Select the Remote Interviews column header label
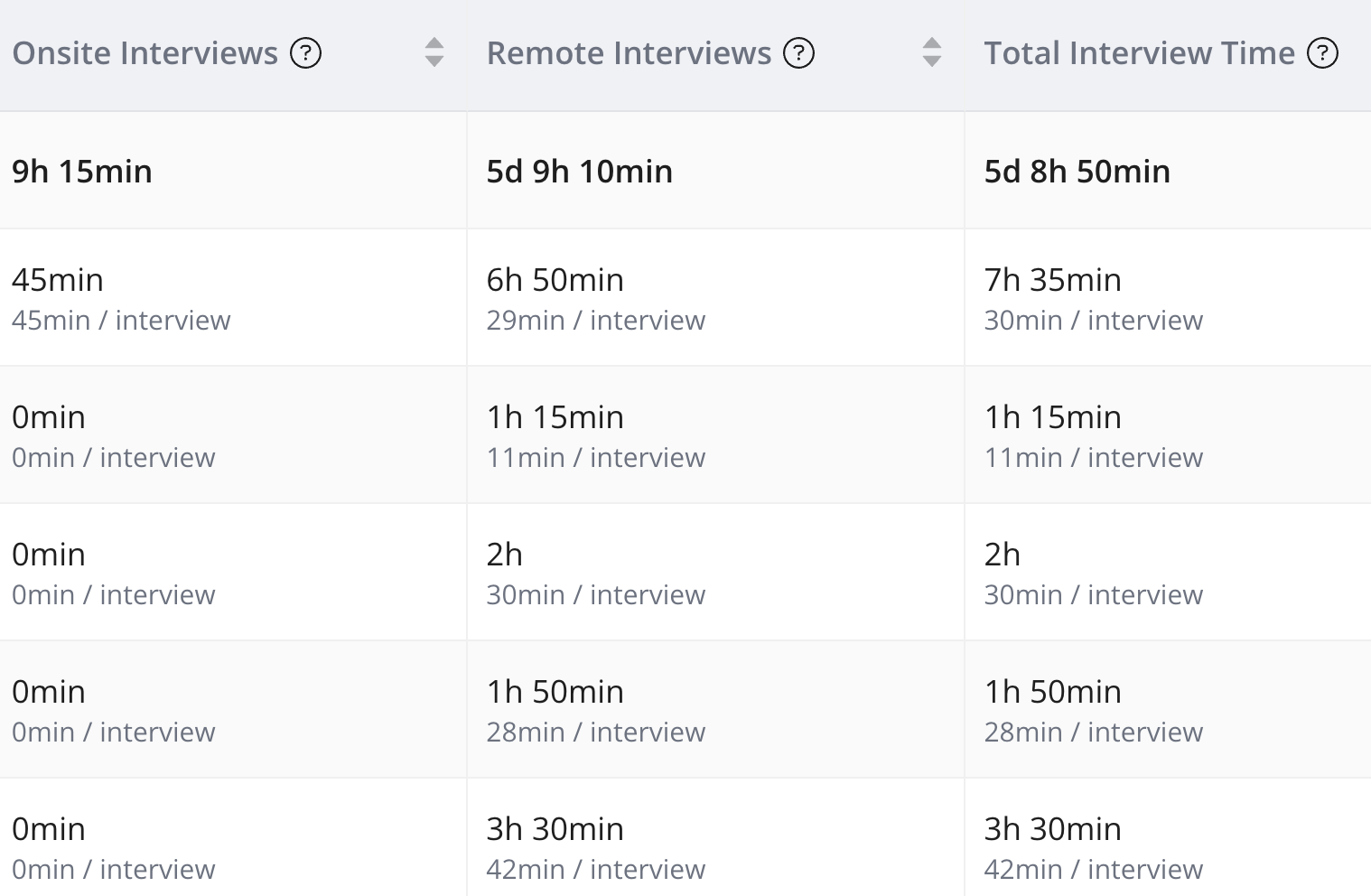 pyautogui.click(x=629, y=53)
